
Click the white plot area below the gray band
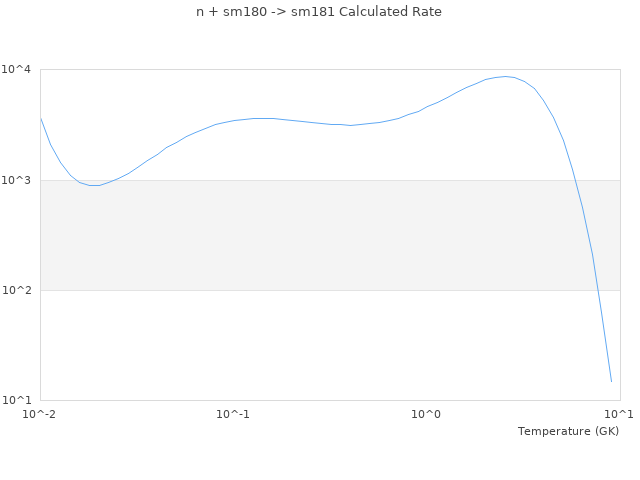click(300, 345)
